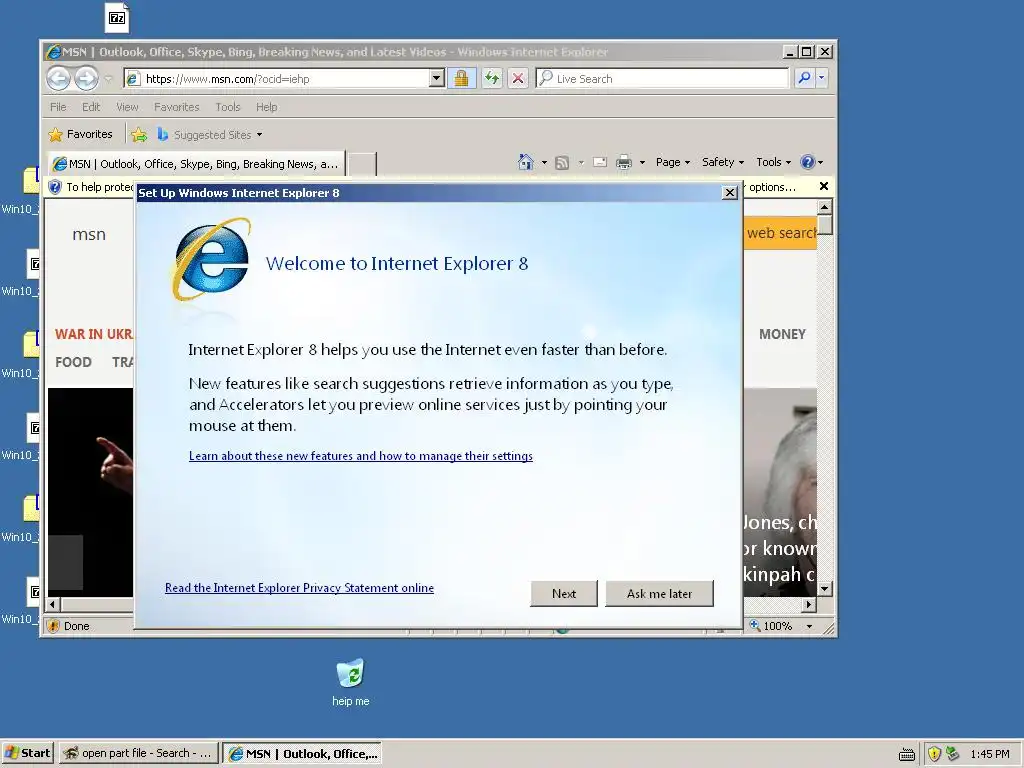Click the 100% zoom level button

click(x=771, y=626)
